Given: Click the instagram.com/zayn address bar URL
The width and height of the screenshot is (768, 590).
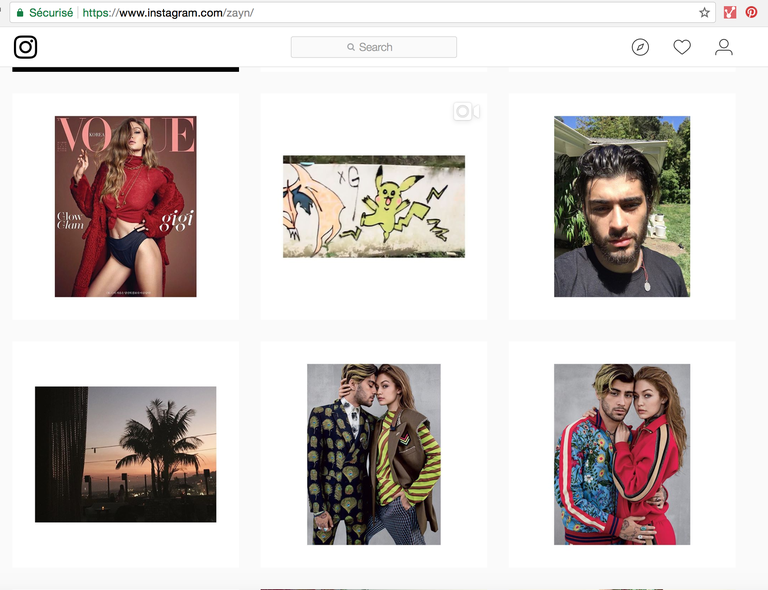Looking at the screenshot, I should point(168,13).
